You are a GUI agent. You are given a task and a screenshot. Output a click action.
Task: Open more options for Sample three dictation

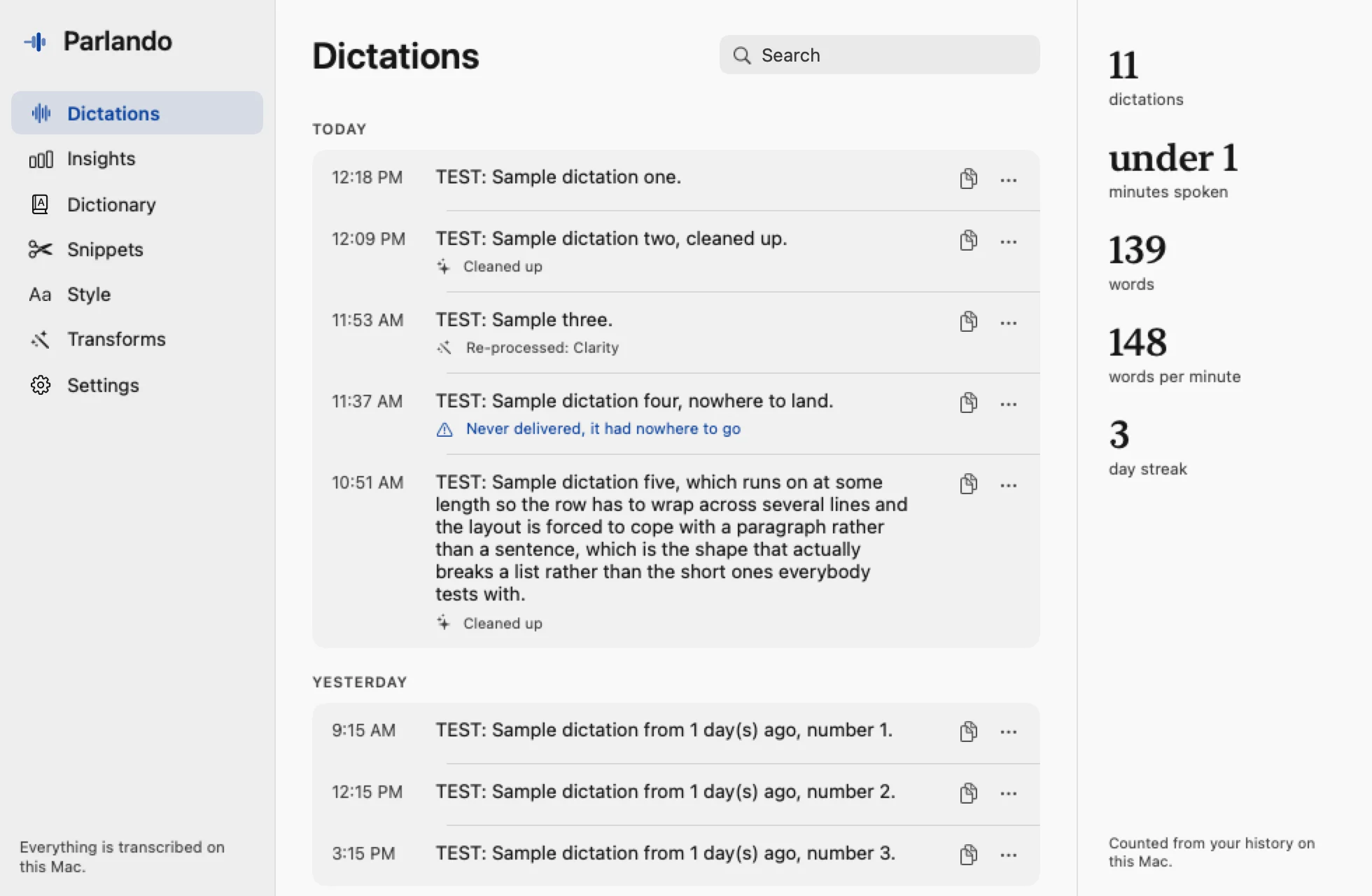pyautogui.click(x=1009, y=323)
